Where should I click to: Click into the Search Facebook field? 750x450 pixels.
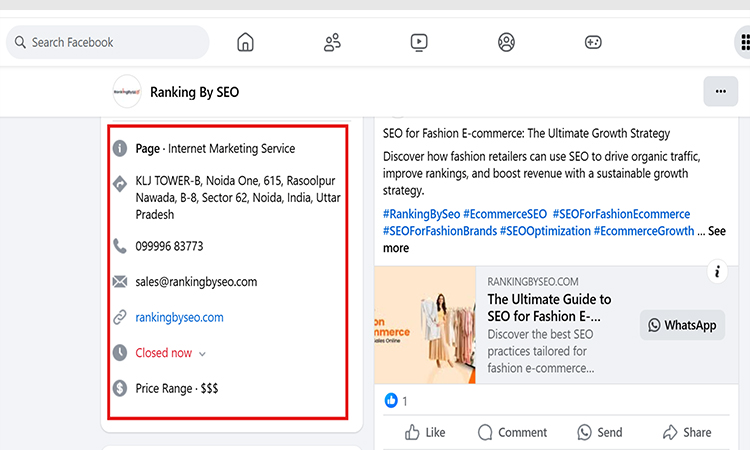(x=108, y=42)
